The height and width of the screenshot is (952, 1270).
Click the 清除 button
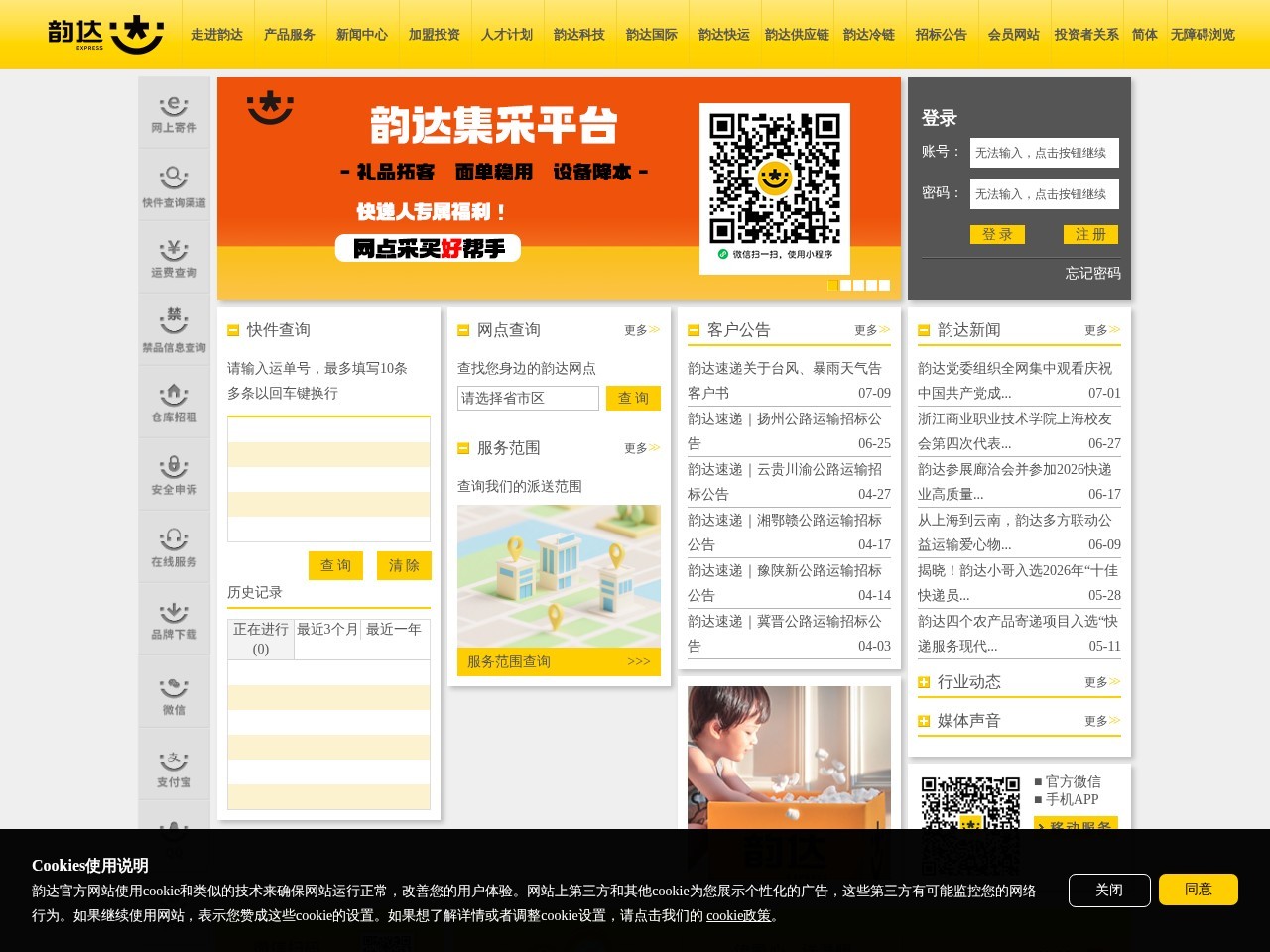[404, 565]
